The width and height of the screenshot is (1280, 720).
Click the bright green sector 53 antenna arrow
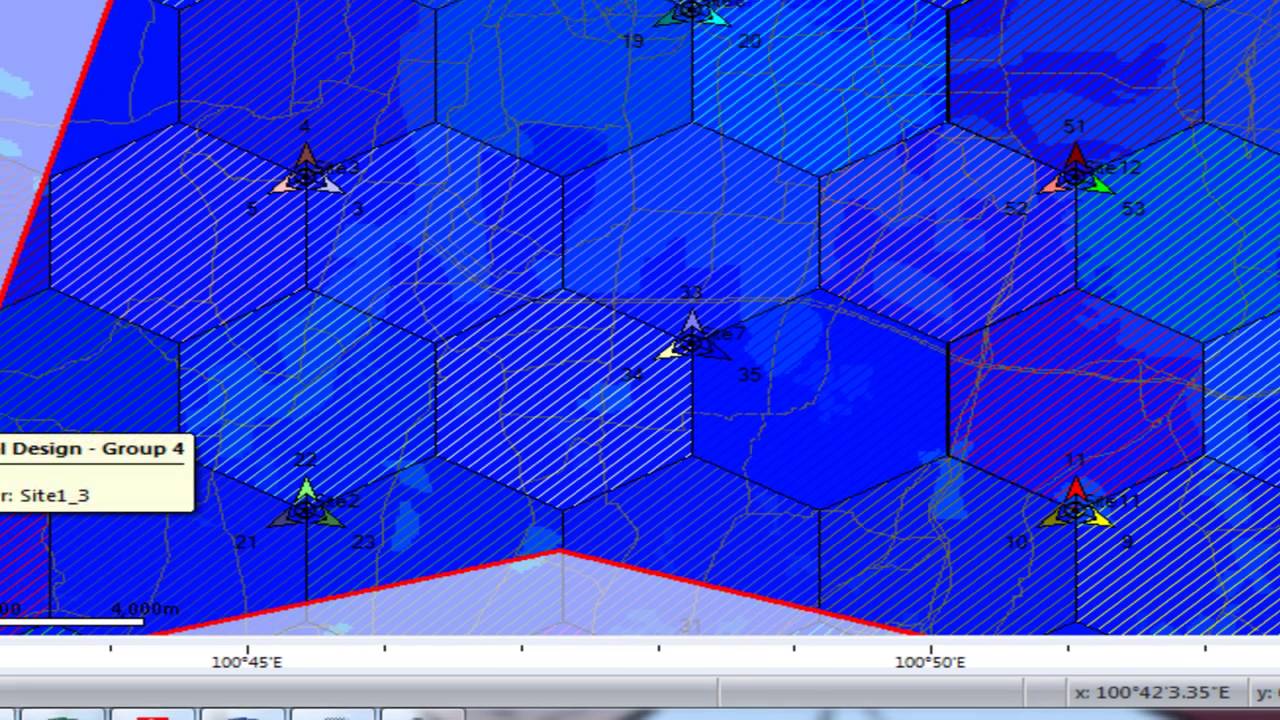1099,186
